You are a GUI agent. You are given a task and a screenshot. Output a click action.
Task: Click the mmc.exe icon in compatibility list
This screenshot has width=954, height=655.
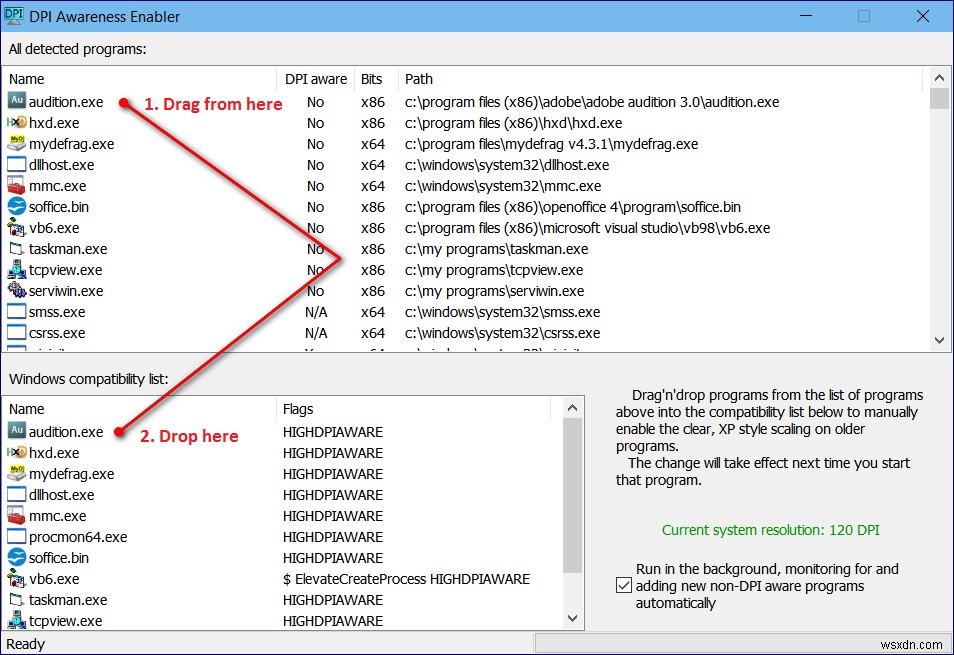pos(16,516)
